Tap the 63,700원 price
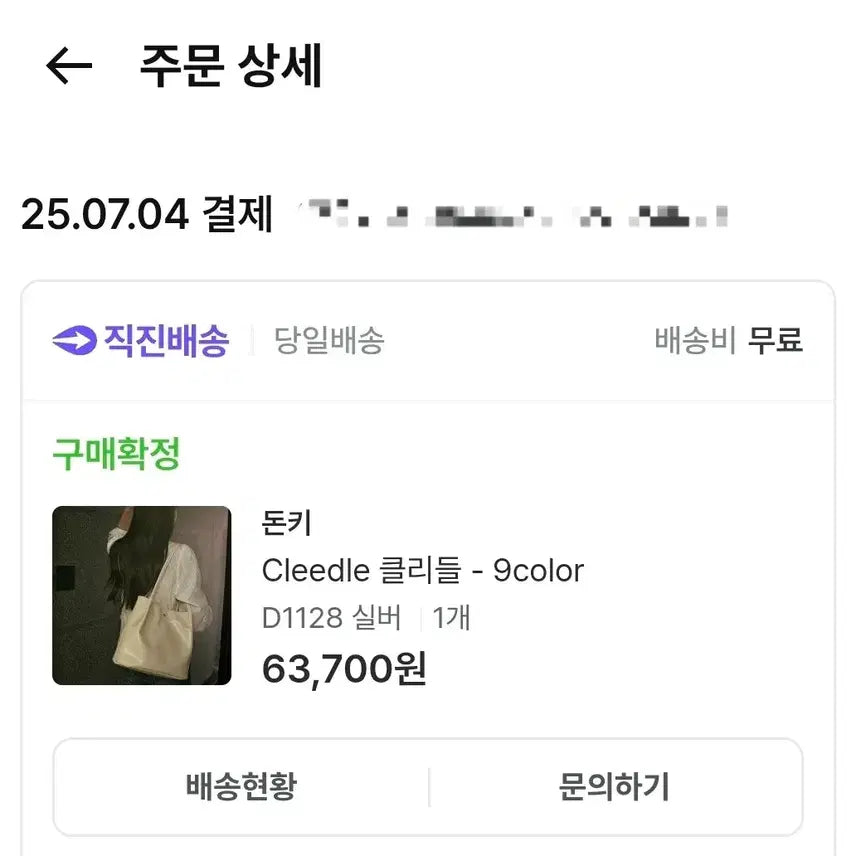 click(344, 668)
